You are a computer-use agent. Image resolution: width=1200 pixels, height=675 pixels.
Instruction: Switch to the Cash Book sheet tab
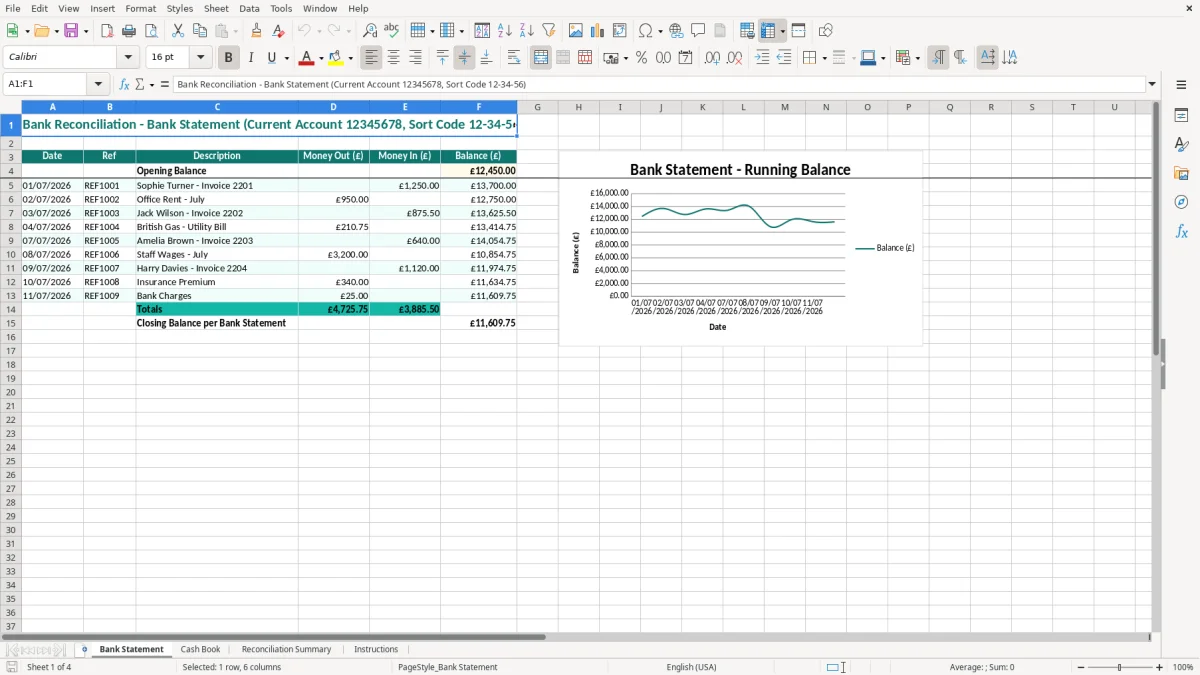[x=200, y=649]
